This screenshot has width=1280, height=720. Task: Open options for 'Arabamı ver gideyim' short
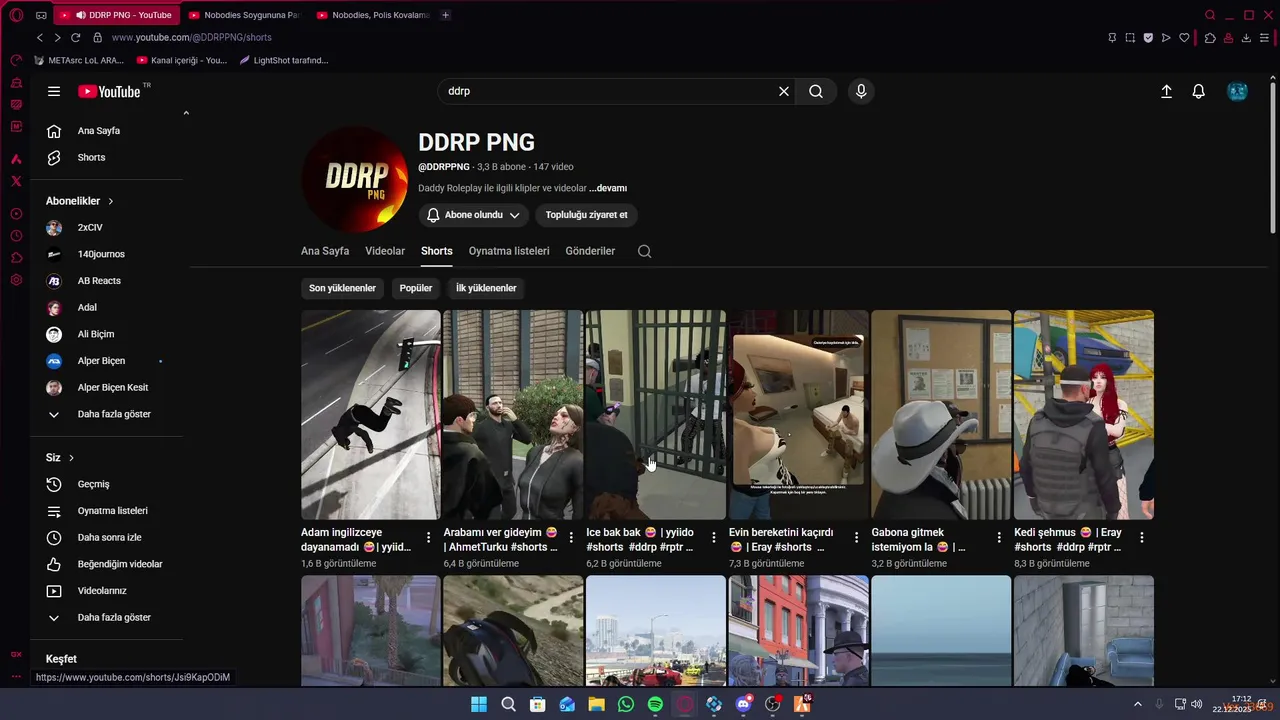tap(571, 538)
